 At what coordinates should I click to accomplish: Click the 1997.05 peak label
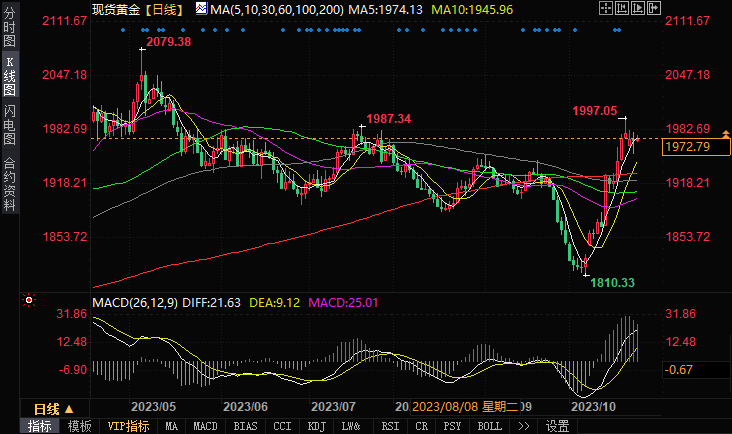click(595, 111)
